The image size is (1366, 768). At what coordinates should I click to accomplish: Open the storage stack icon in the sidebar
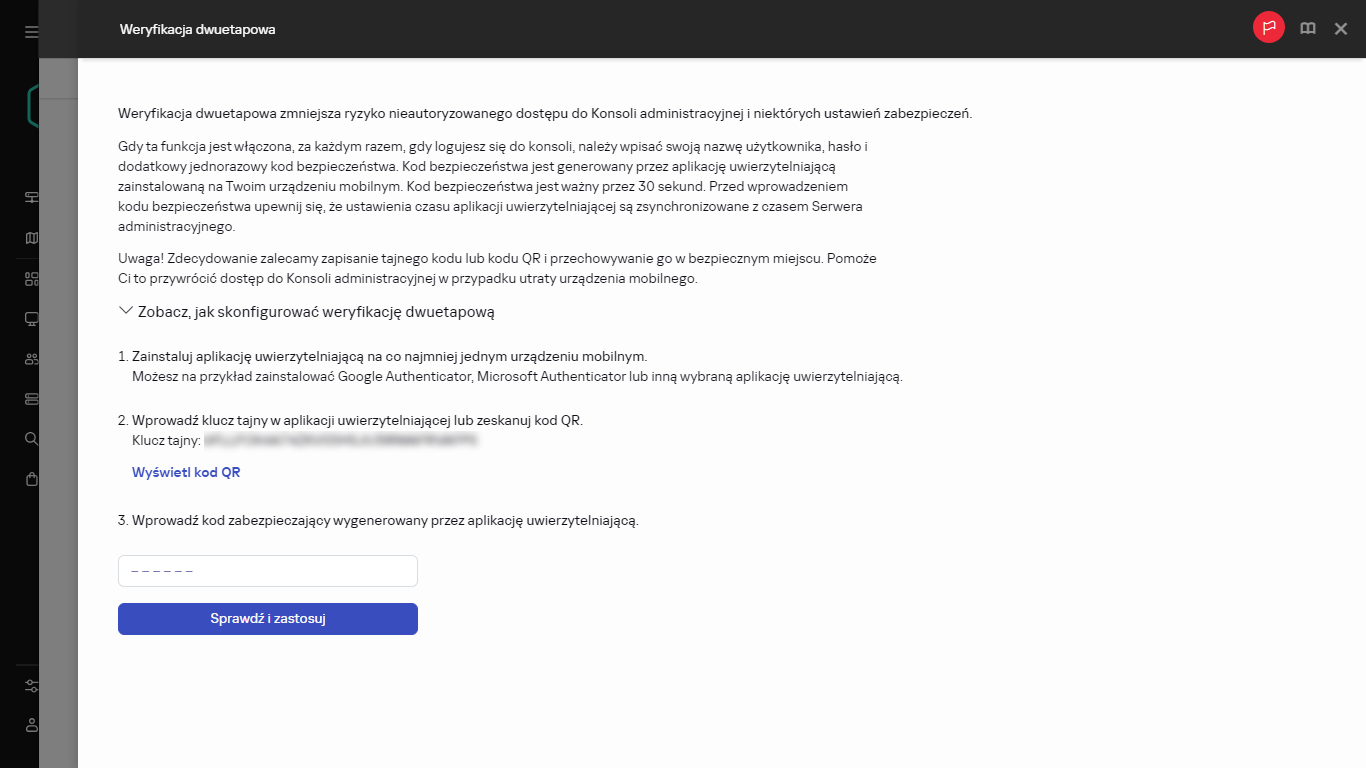pos(31,399)
